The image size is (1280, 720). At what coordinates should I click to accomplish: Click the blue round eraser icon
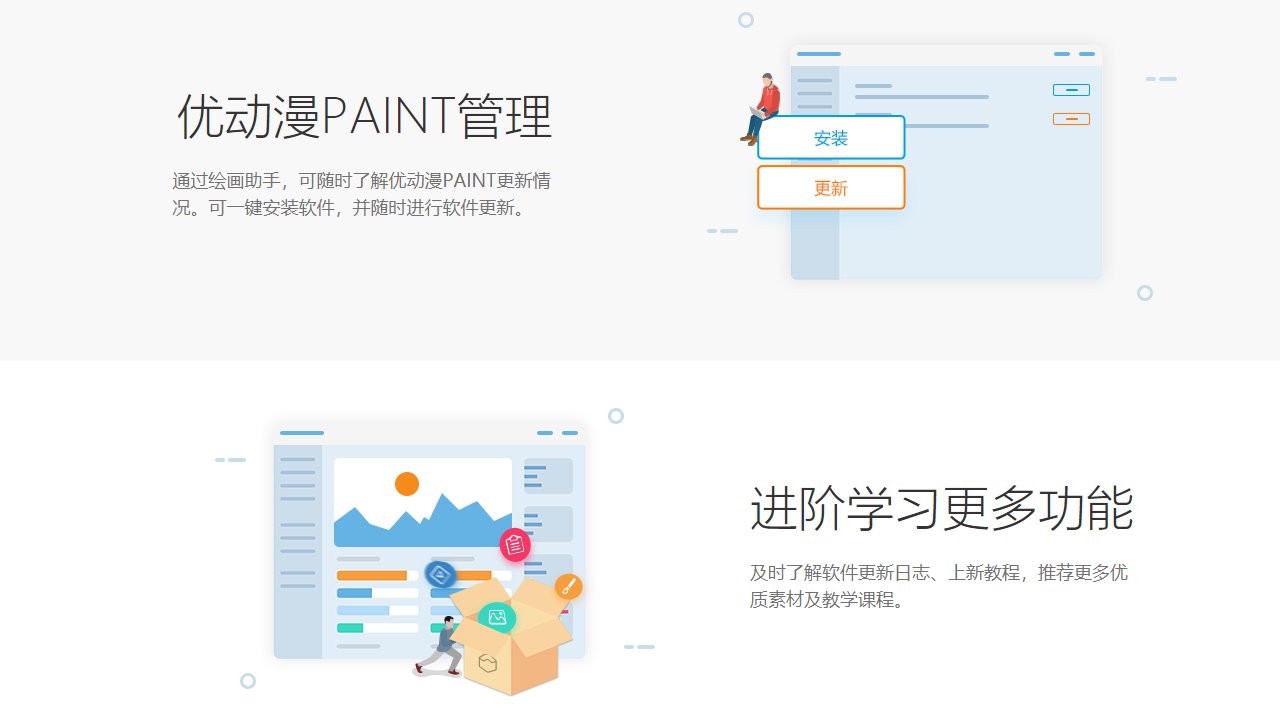click(x=440, y=574)
